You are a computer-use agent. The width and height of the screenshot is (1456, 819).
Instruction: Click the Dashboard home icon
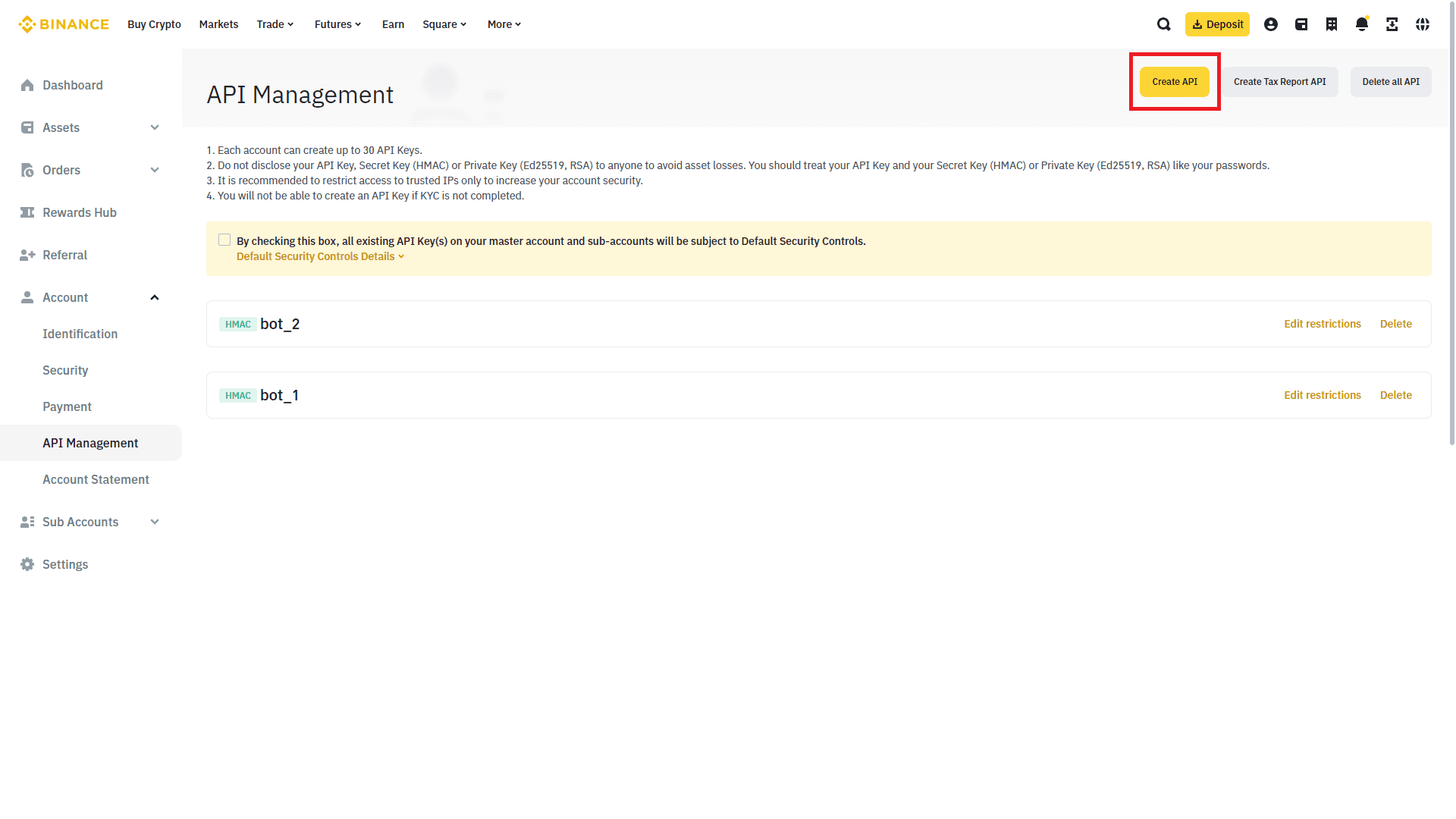(x=27, y=85)
